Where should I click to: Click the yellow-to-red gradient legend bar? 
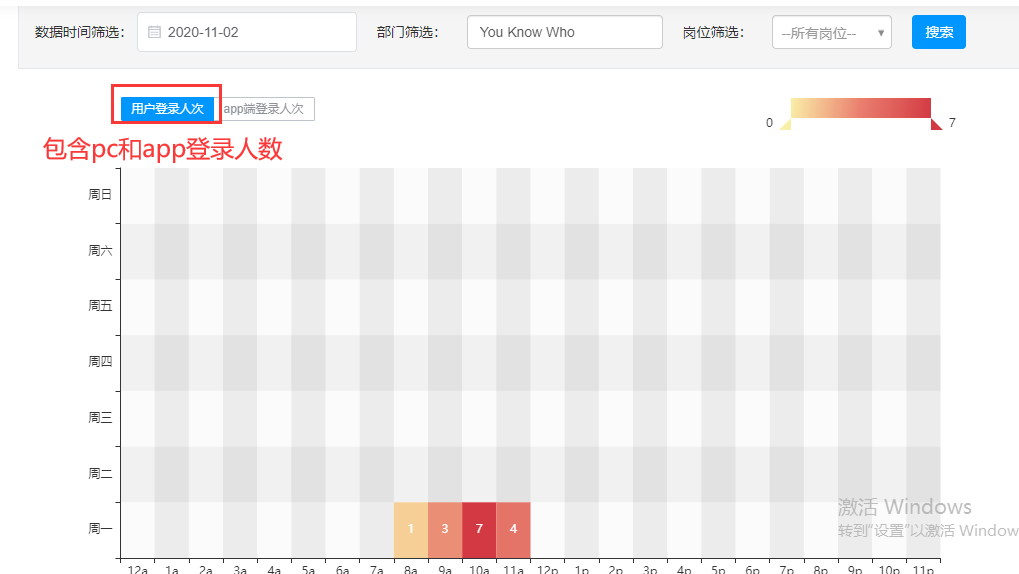tap(860, 108)
